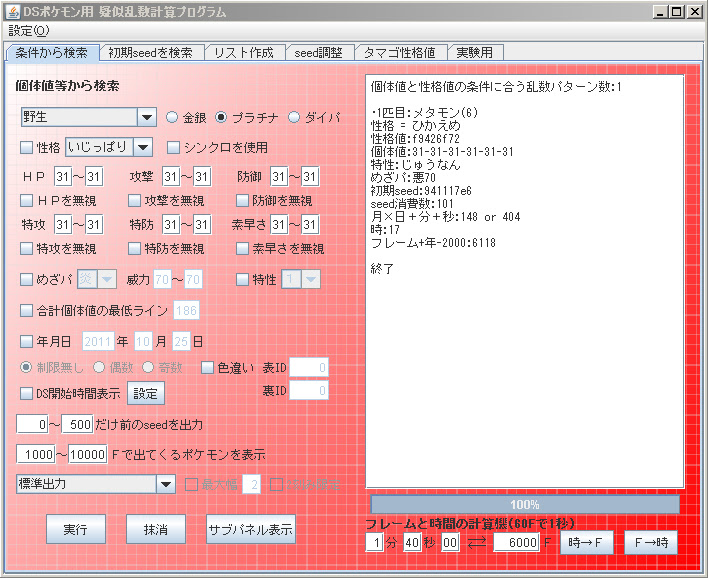The height and width of the screenshot is (578, 708).
Task: Click the 威力 minimum field showing 70
Action: pos(162,280)
